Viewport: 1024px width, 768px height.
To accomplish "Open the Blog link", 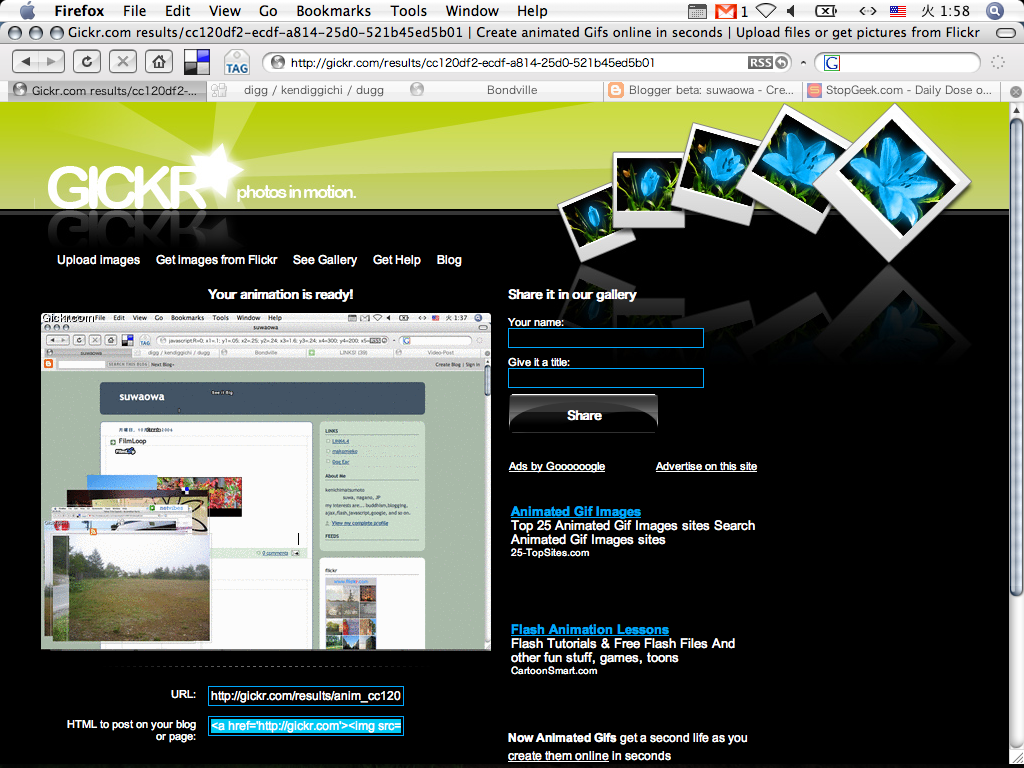I will click(449, 260).
